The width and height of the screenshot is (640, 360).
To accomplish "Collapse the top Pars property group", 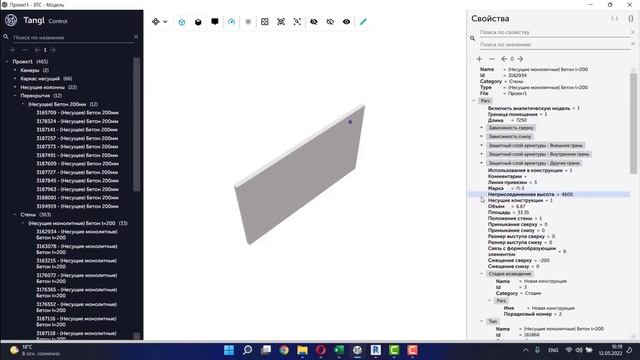I will click(x=474, y=100).
